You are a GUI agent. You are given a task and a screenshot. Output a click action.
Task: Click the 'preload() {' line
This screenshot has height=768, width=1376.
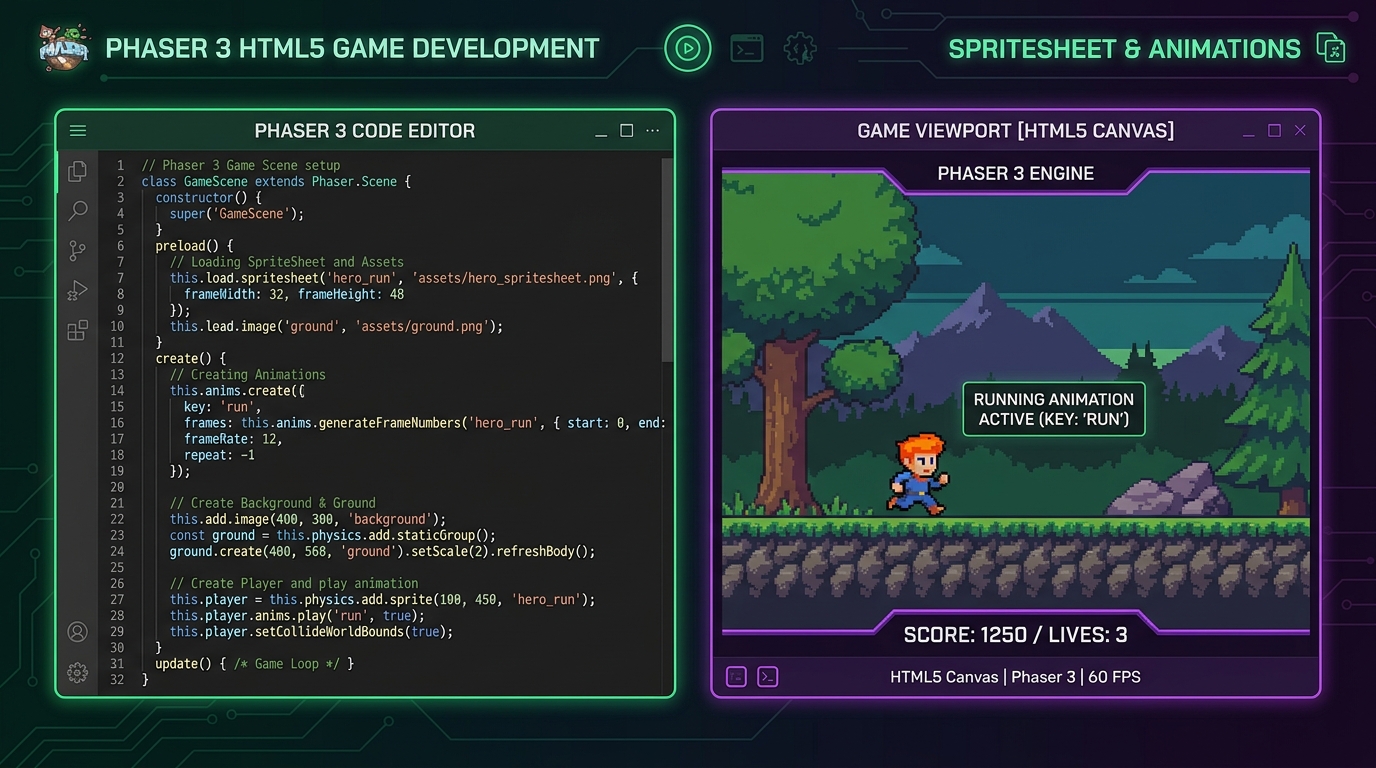click(194, 246)
